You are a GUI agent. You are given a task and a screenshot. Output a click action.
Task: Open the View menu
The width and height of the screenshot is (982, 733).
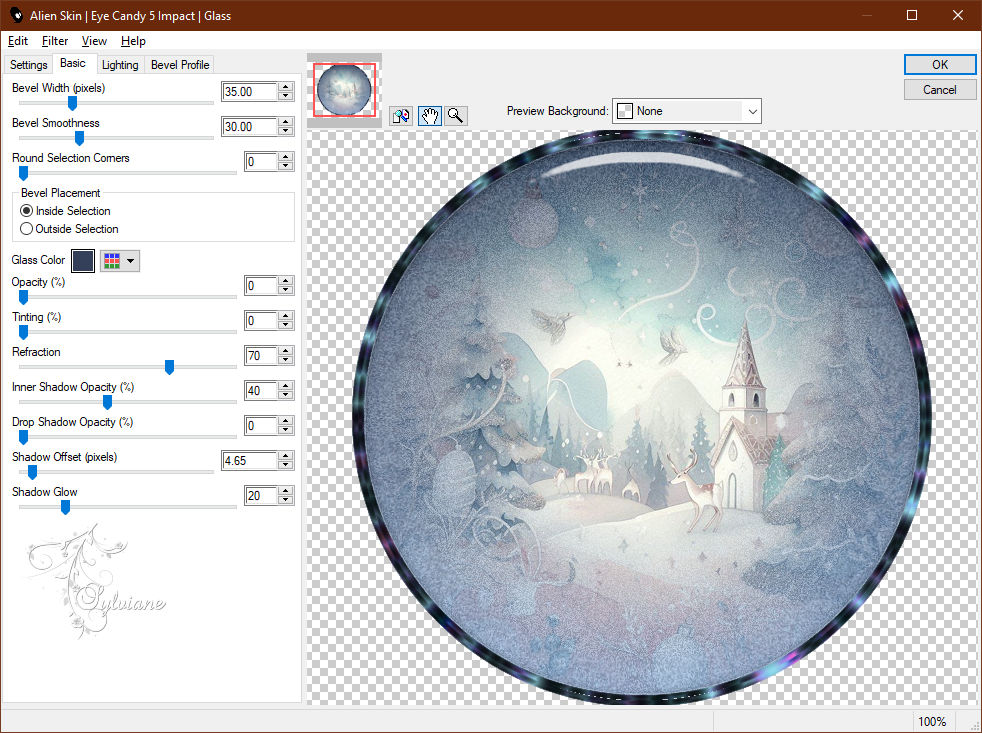pos(94,41)
